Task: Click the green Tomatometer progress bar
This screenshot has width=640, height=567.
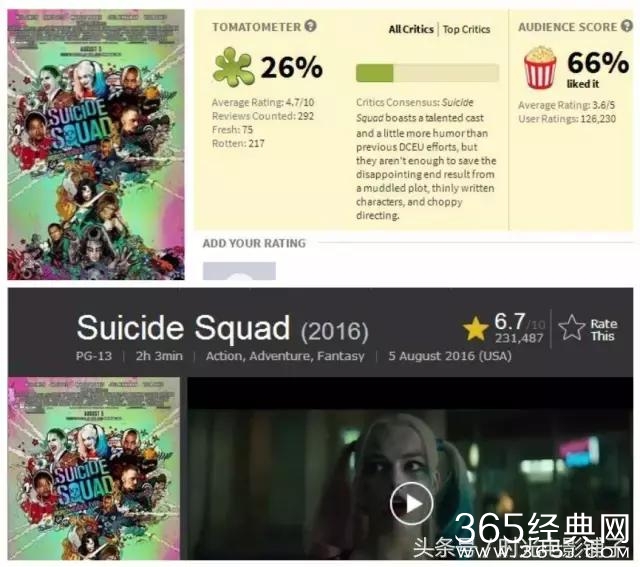Action: tap(427, 73)
